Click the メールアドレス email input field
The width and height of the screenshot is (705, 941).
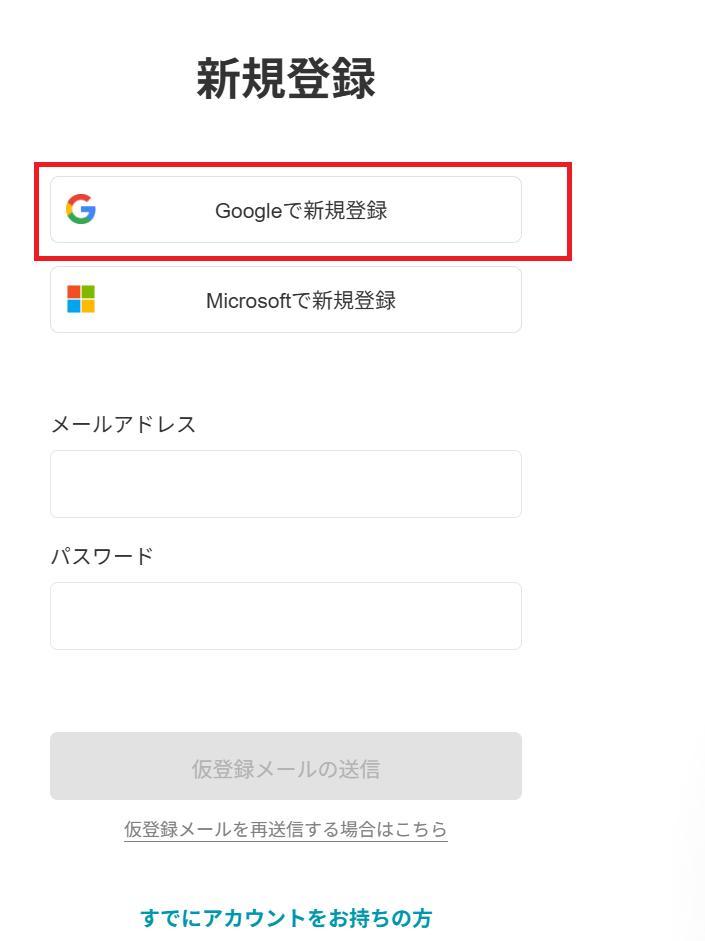click(285, 483)
